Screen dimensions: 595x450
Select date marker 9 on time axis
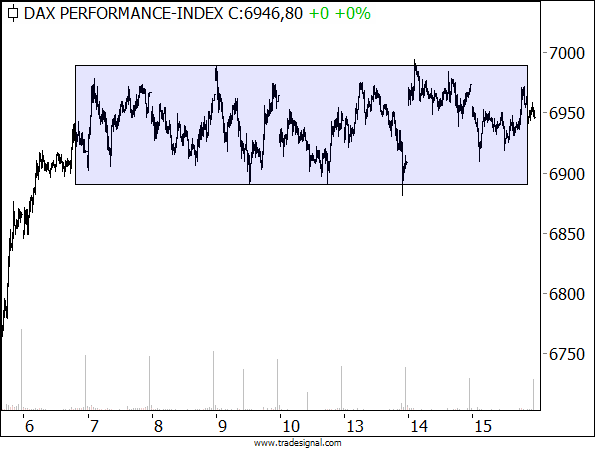click(x=222, y=426)
